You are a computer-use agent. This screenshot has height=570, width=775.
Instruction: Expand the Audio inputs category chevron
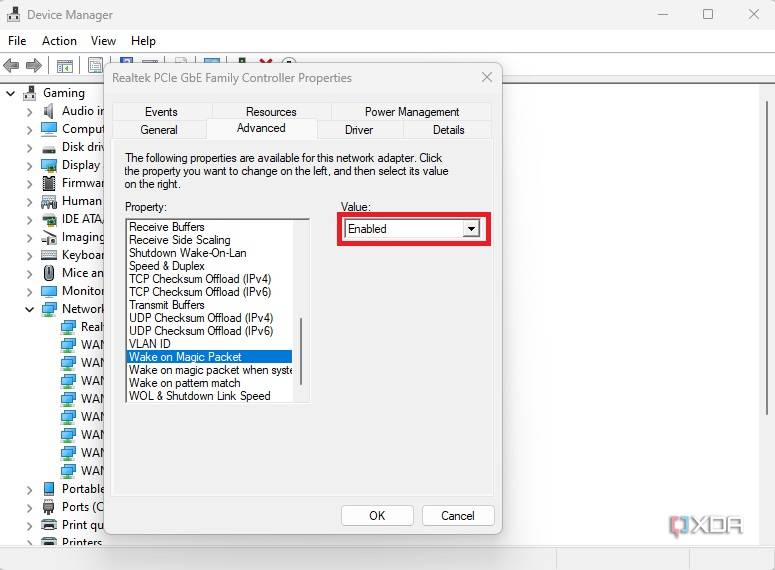click(30, 112)
